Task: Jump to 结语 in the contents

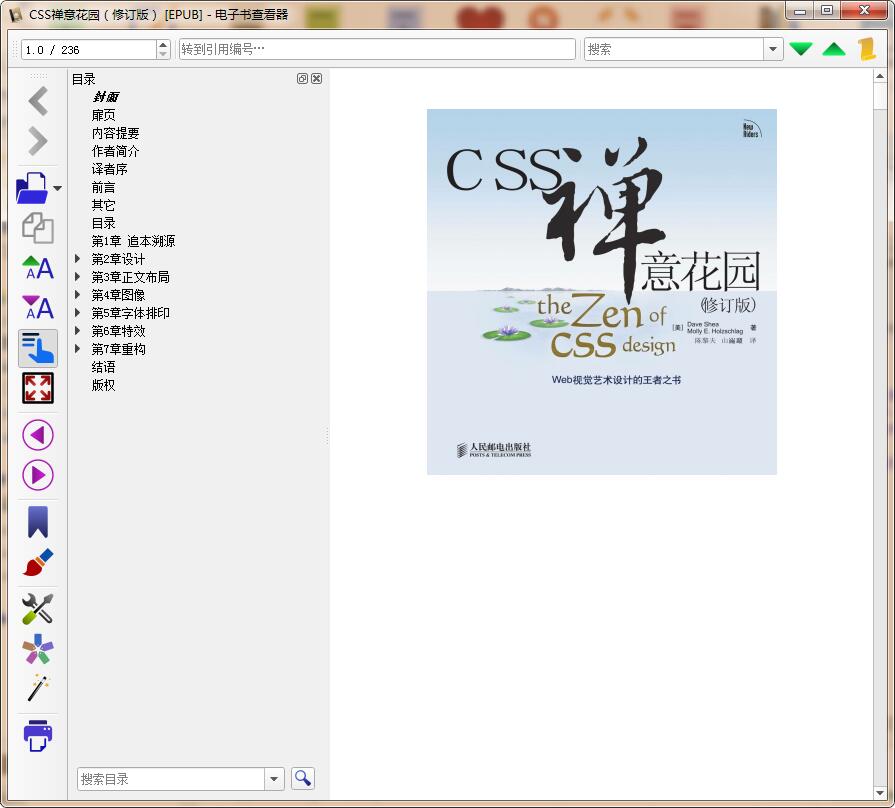Action: tap(103, 367)
